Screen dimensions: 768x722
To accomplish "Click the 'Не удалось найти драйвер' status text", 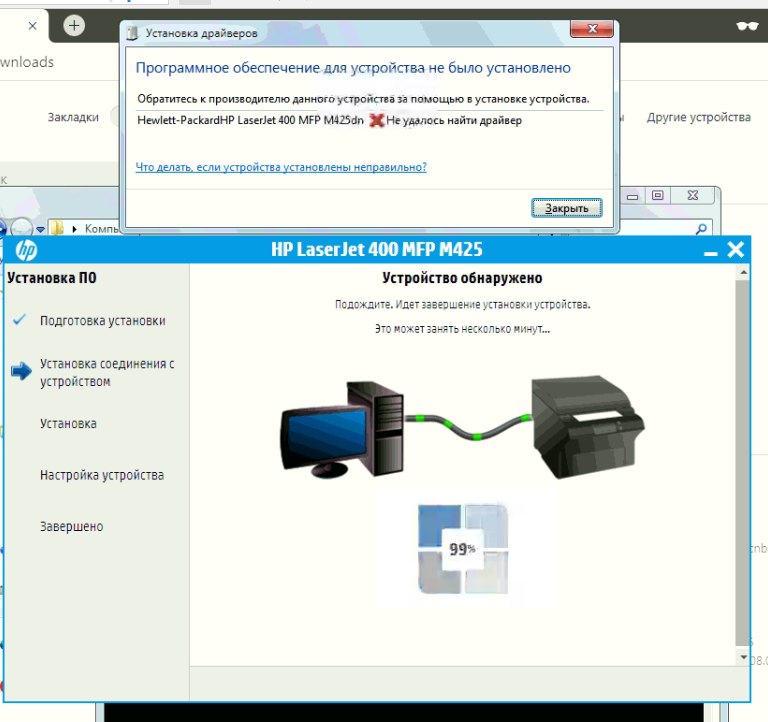I will pos(454,120).
